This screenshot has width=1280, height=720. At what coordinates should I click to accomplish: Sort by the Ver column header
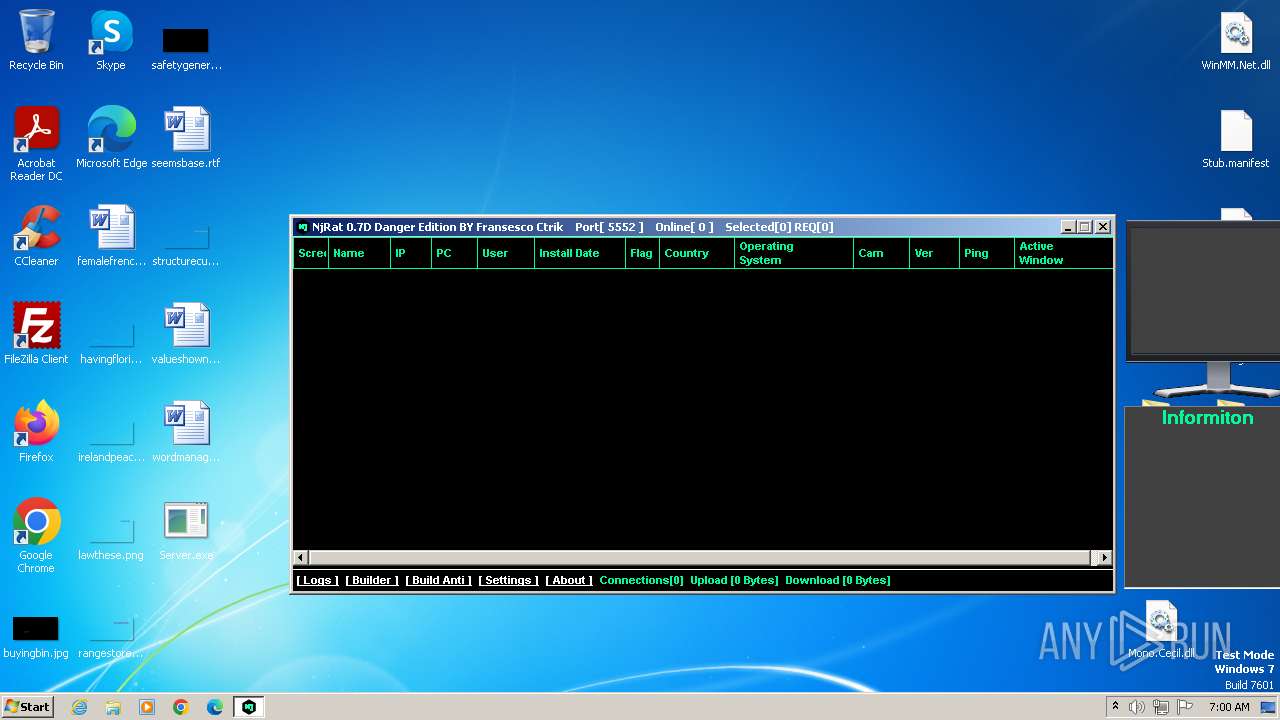(x=935, y=253)
